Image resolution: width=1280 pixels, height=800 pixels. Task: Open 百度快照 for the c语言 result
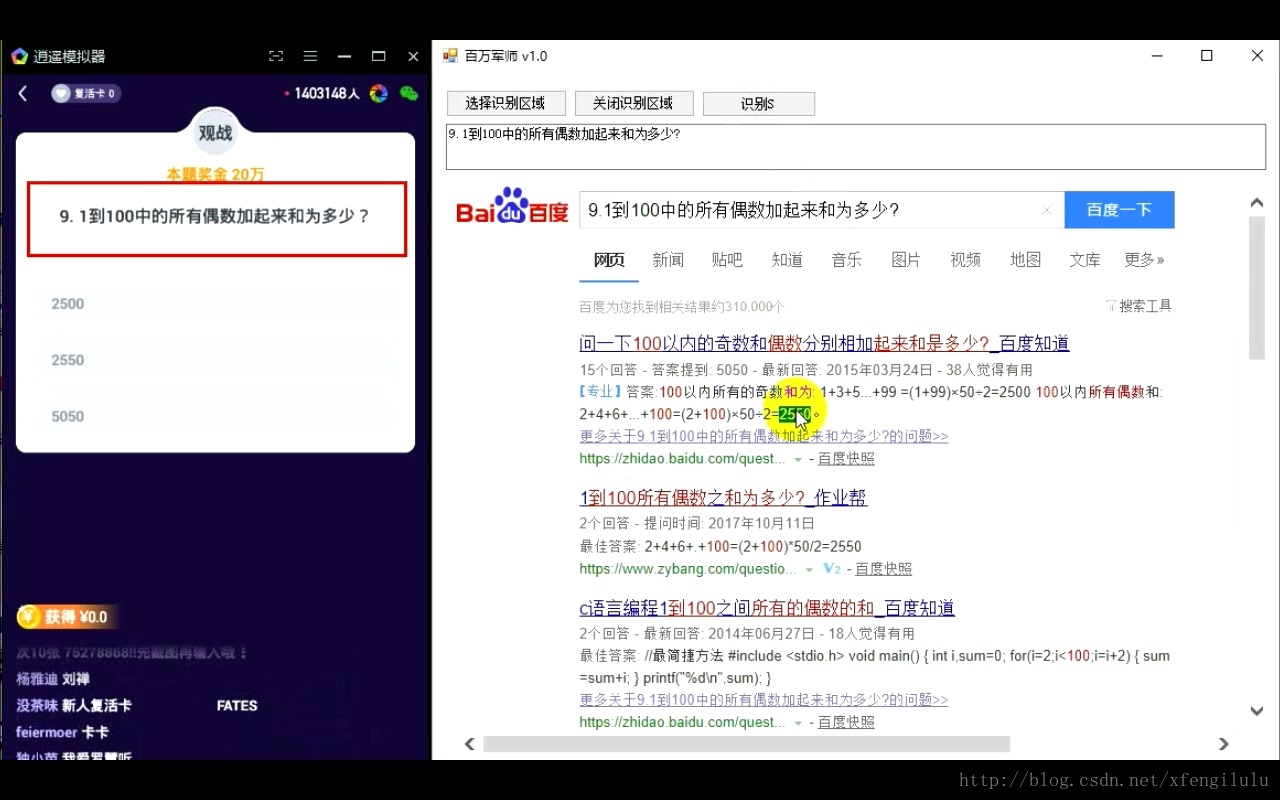click(846, 722)
